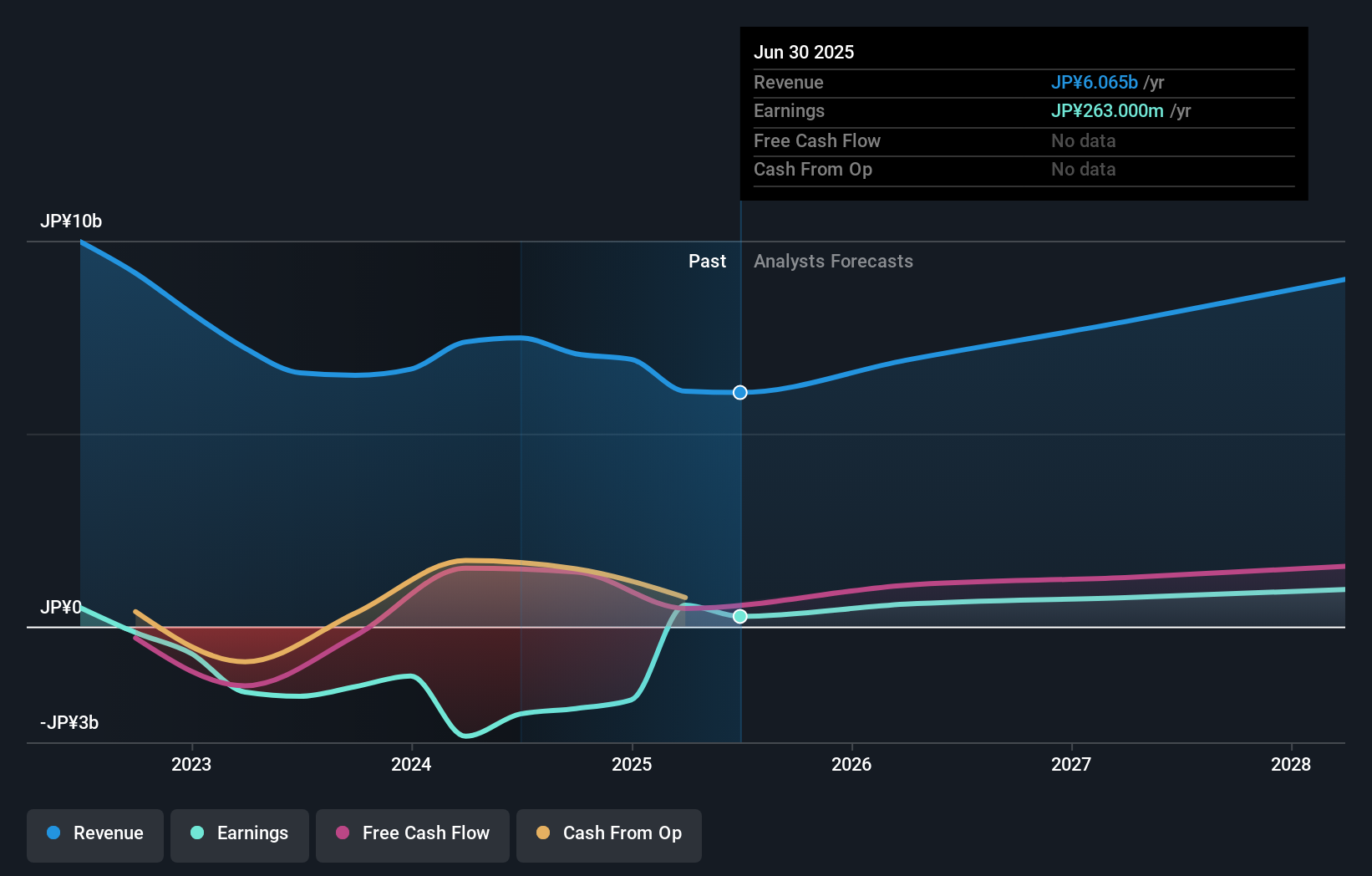Viewport: 1372px width, 876px height.
Task: Select the Earnings data point marker on chart
Action: coord(740,617)
